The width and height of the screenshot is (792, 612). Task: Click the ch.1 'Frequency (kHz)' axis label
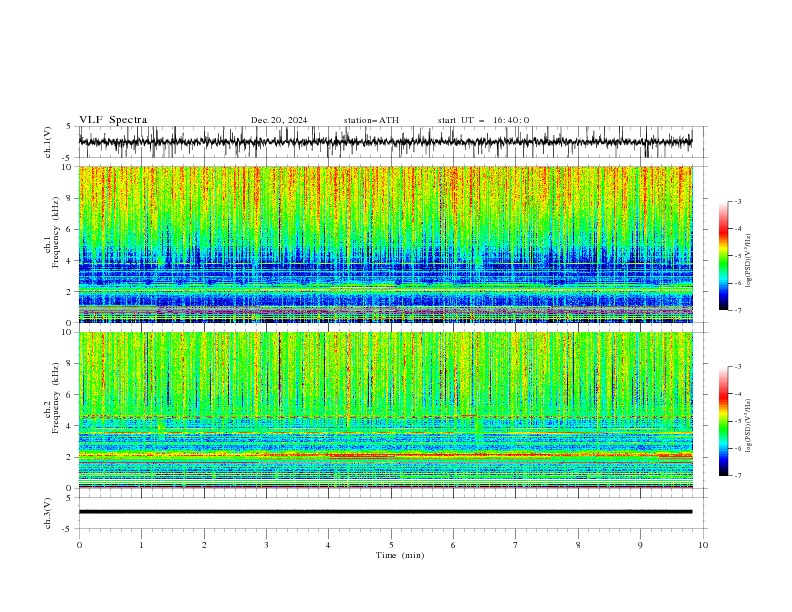click(x=56, y=232)
